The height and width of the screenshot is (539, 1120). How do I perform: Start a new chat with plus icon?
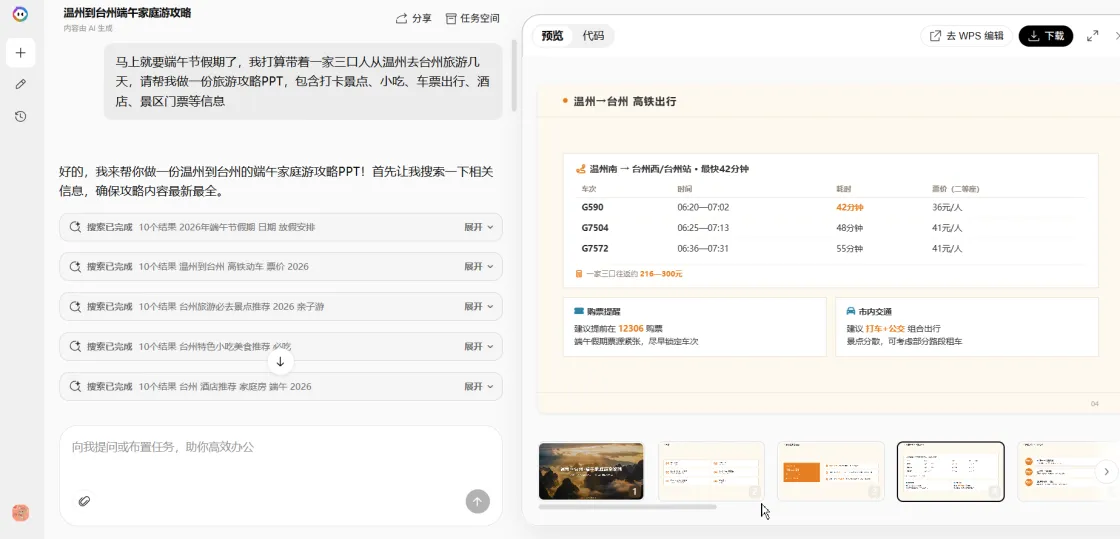(21, 53)
